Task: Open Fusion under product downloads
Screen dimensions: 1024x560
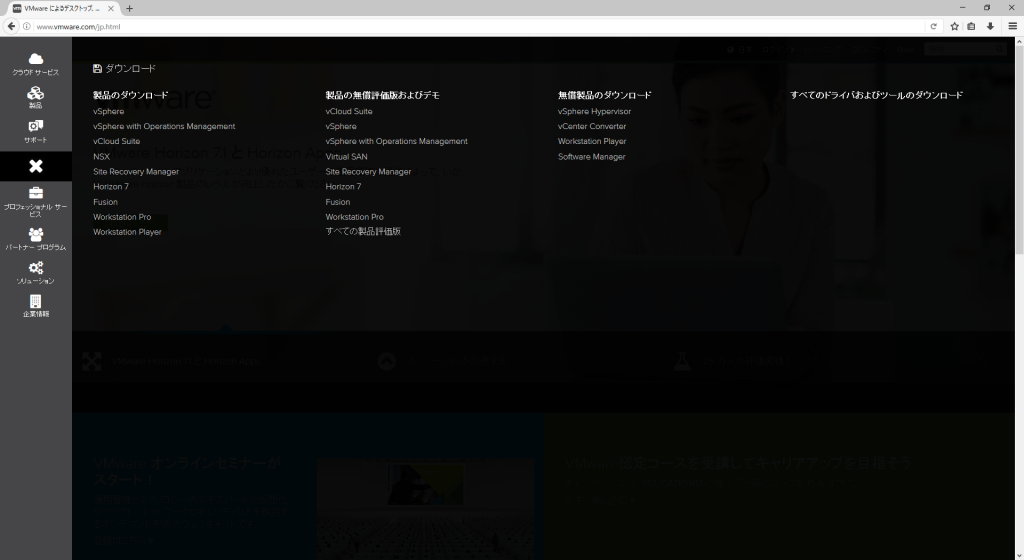Action: pyautogui.click(x=105, y=202)
